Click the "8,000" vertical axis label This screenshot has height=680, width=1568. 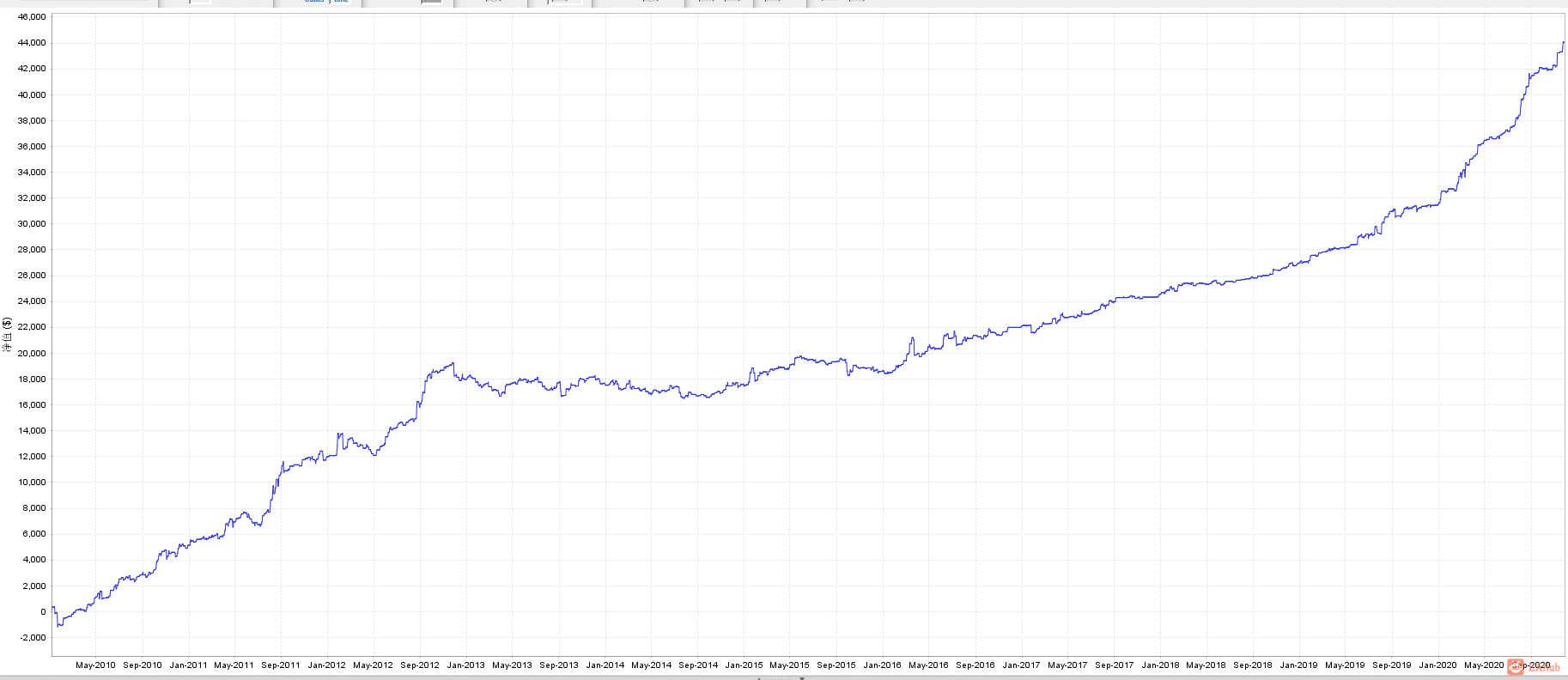[34, 508]
